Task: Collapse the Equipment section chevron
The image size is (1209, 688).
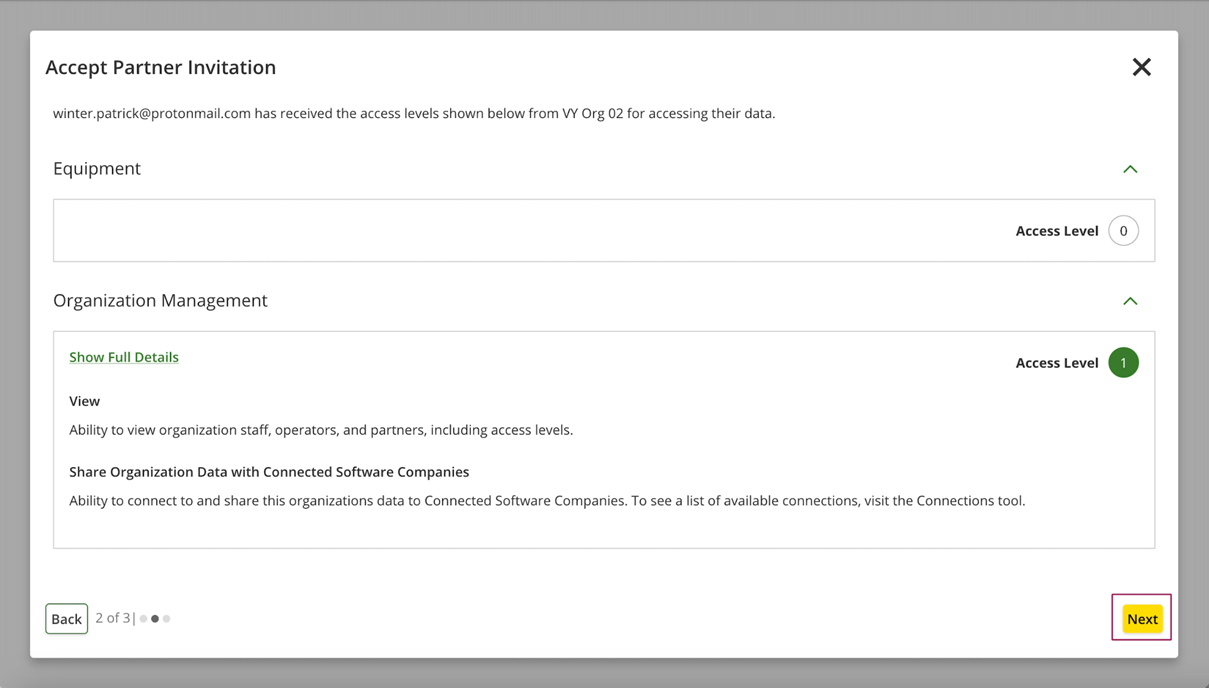Action: point(1130,169)
